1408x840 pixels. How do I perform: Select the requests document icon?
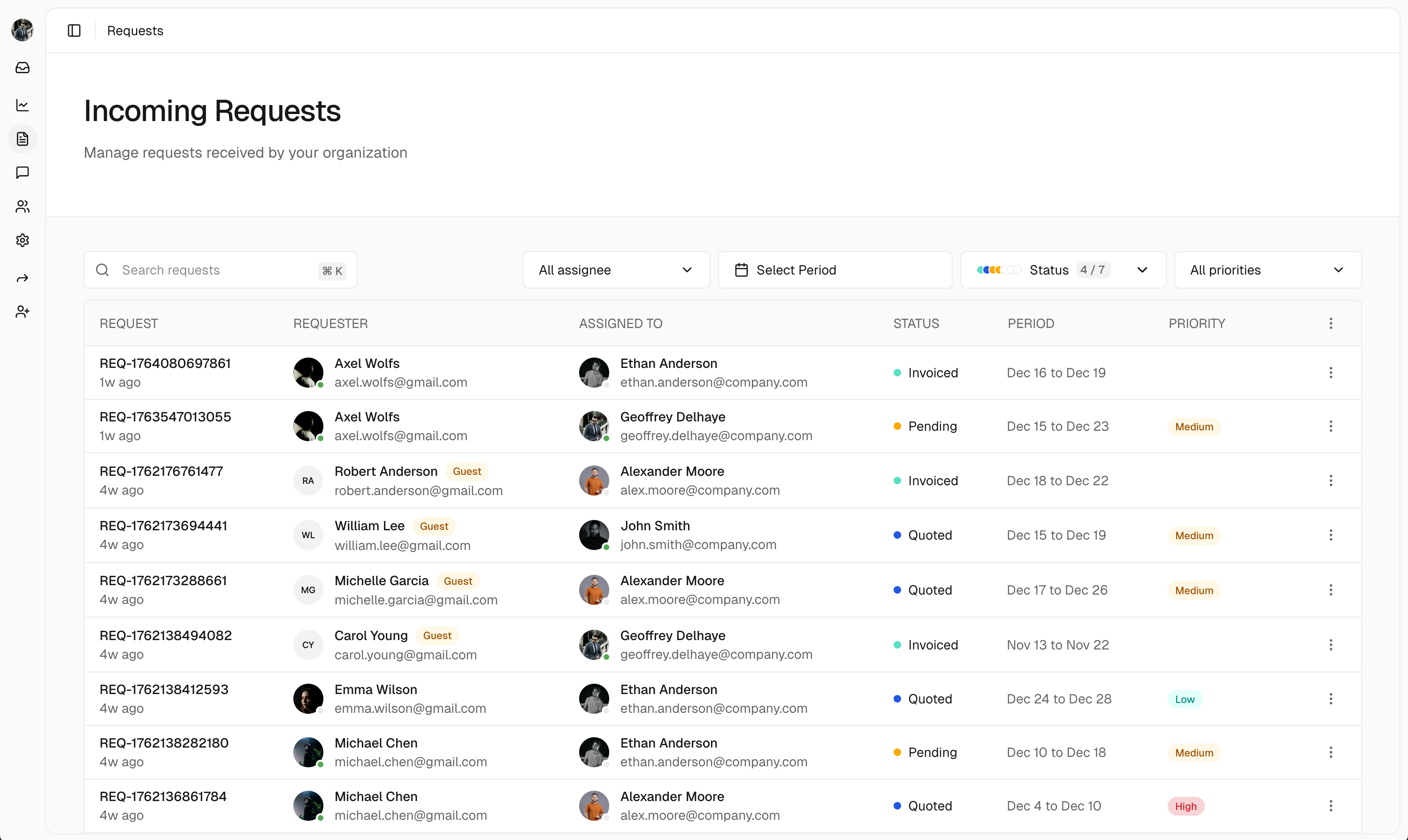pyautogui.click(x=23, y=139)
